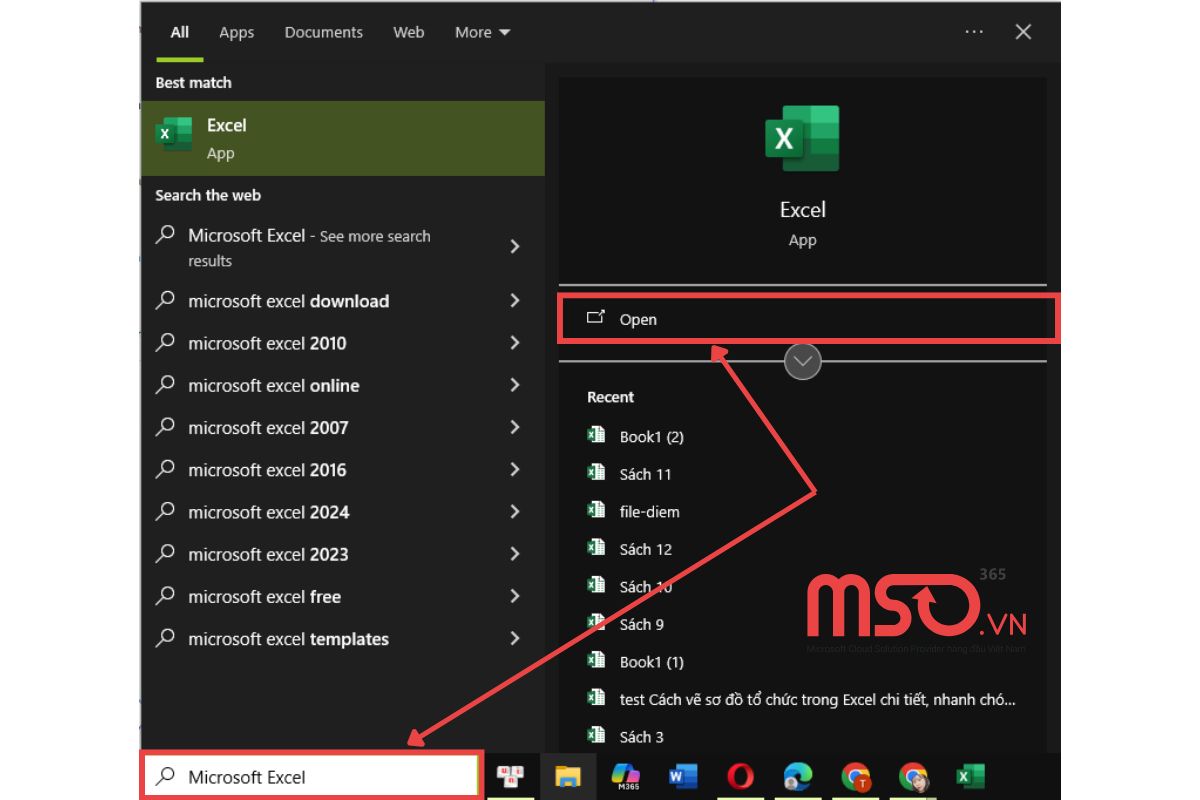Screen dimensions: 1200x800
Task: Click search icon beside 'microsoft excel download'
Action: pos(165,300)
